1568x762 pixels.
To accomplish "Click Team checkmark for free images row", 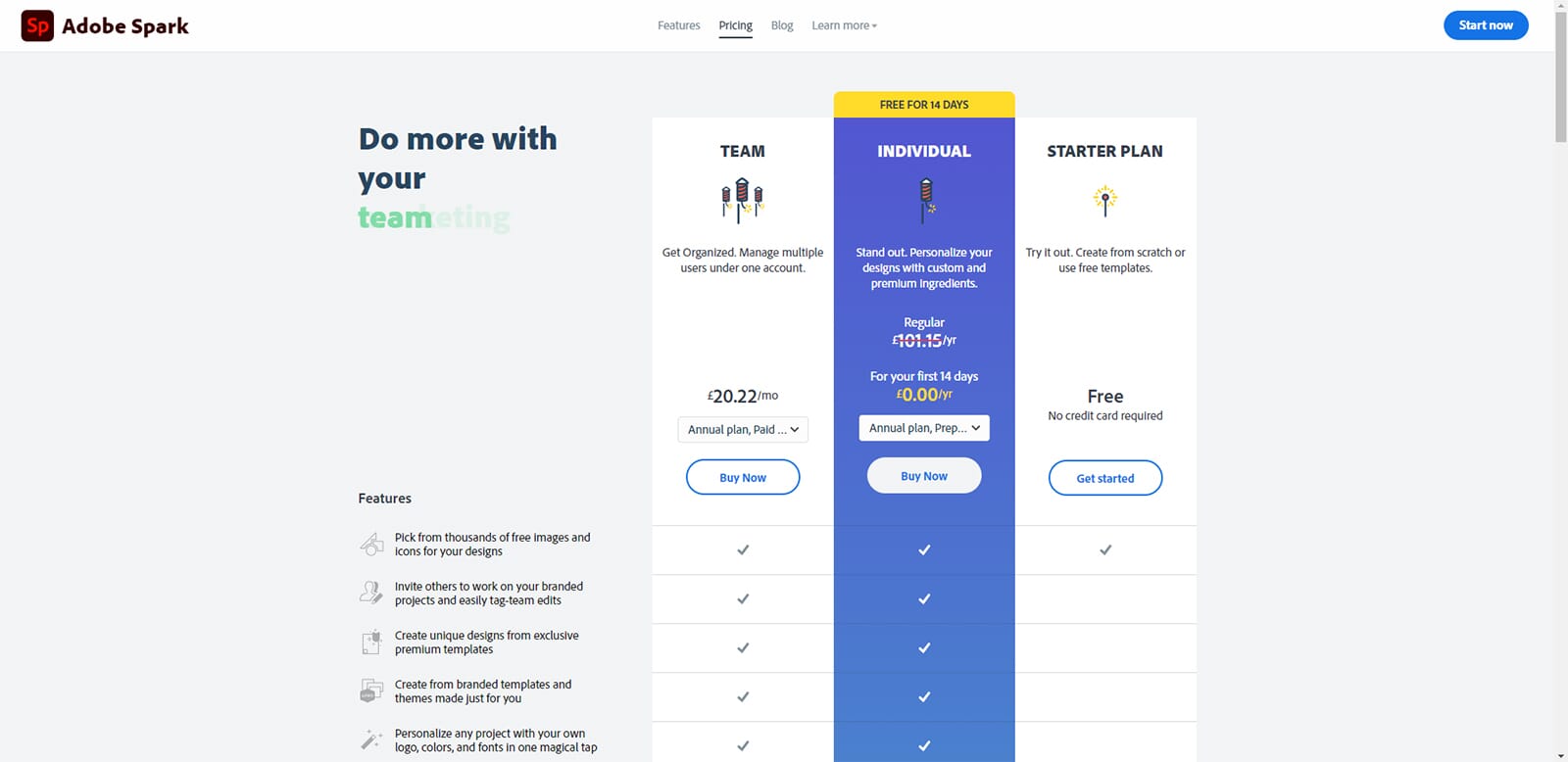I will click(x=743, y=549).
